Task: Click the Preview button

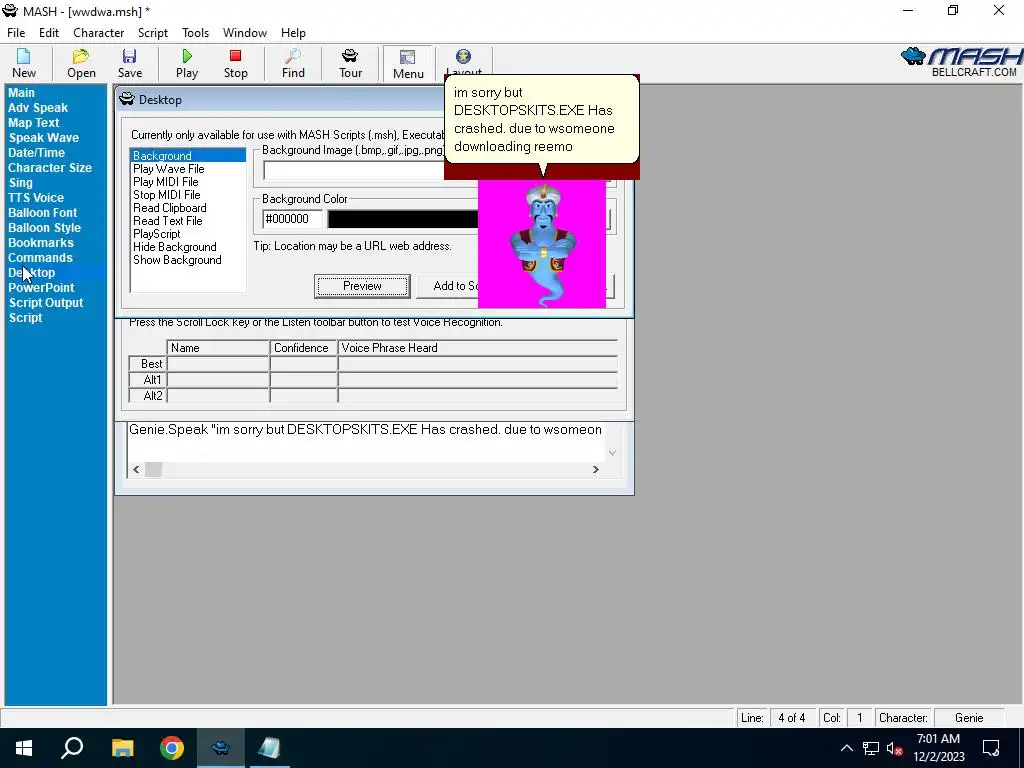Action: (362, 286)
